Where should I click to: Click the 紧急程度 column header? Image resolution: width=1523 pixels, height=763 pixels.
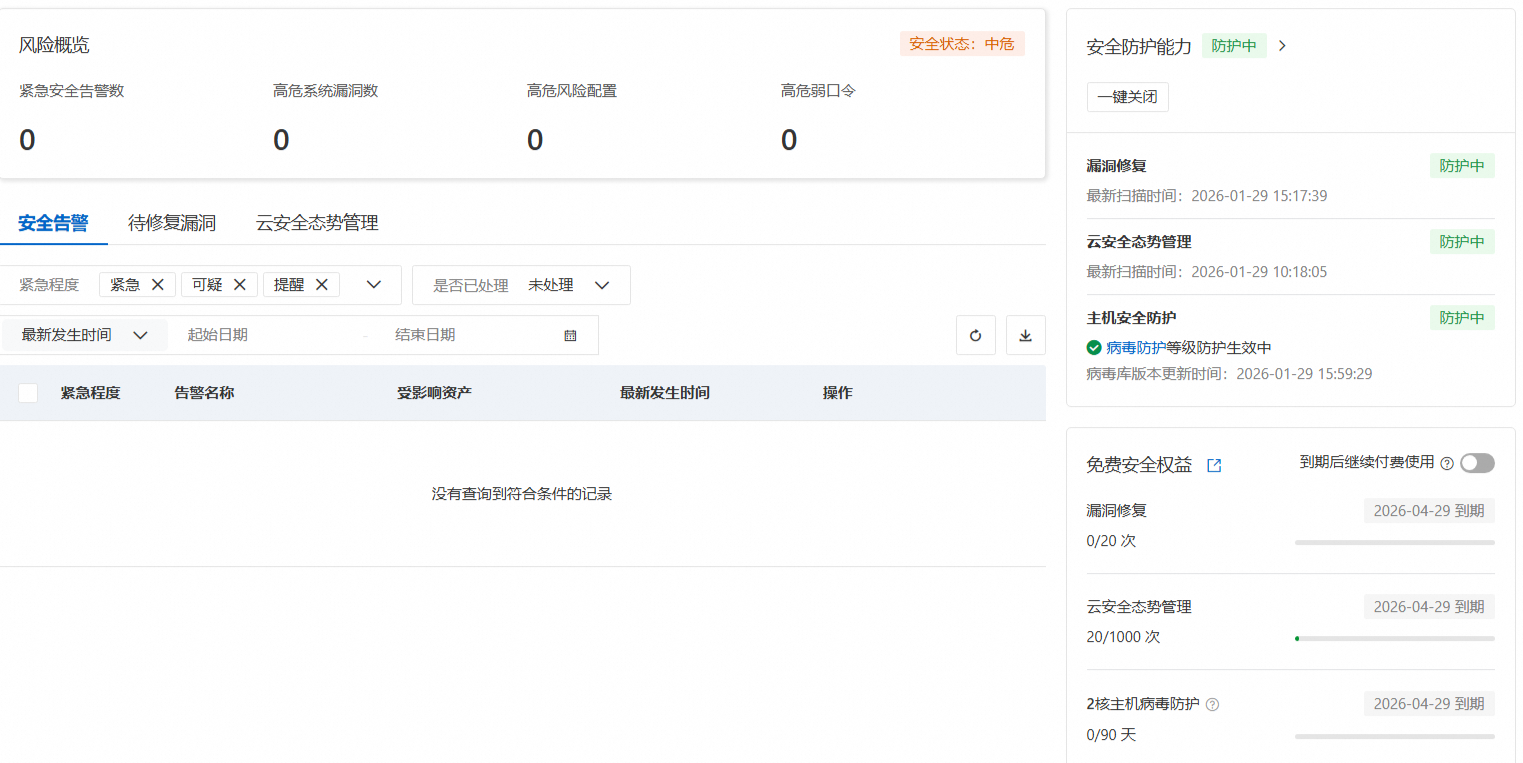click(91, 393)
